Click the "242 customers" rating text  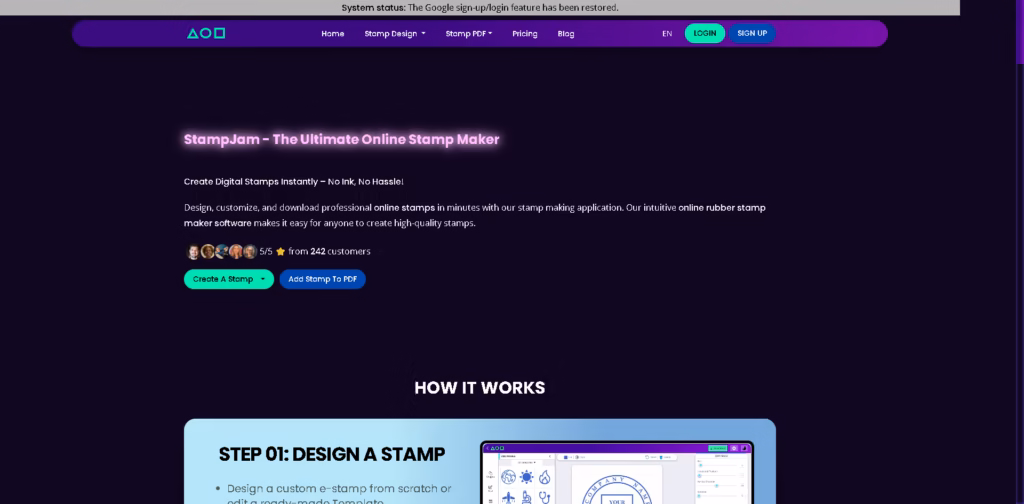click(x=340, y=251)
